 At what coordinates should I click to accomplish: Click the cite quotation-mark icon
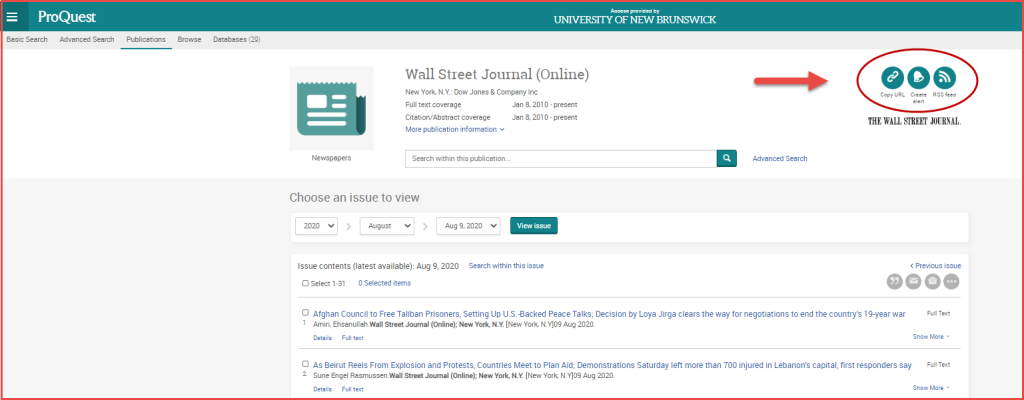tap(895, 281)
